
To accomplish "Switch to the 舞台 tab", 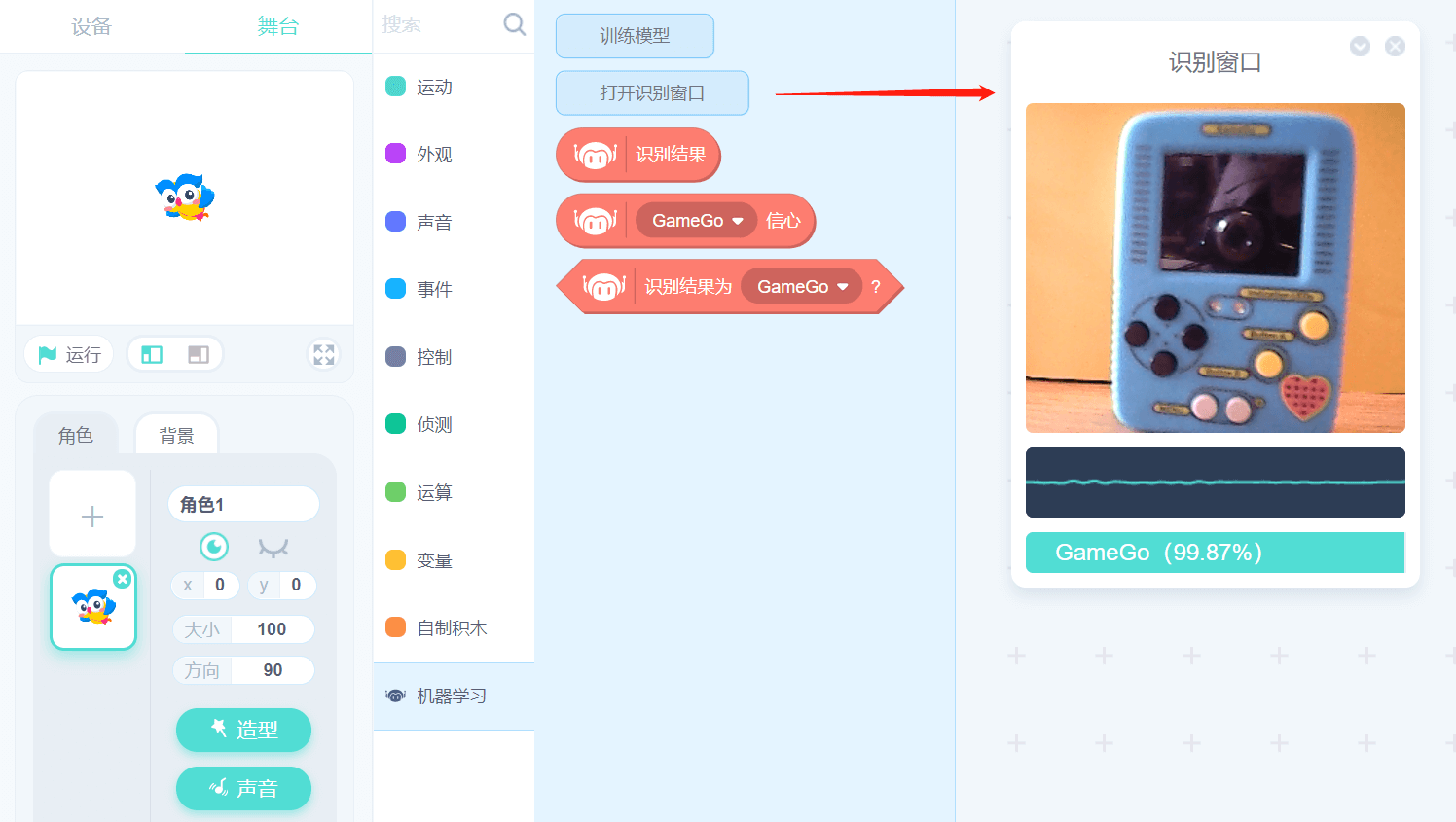I will coord(277,26).
